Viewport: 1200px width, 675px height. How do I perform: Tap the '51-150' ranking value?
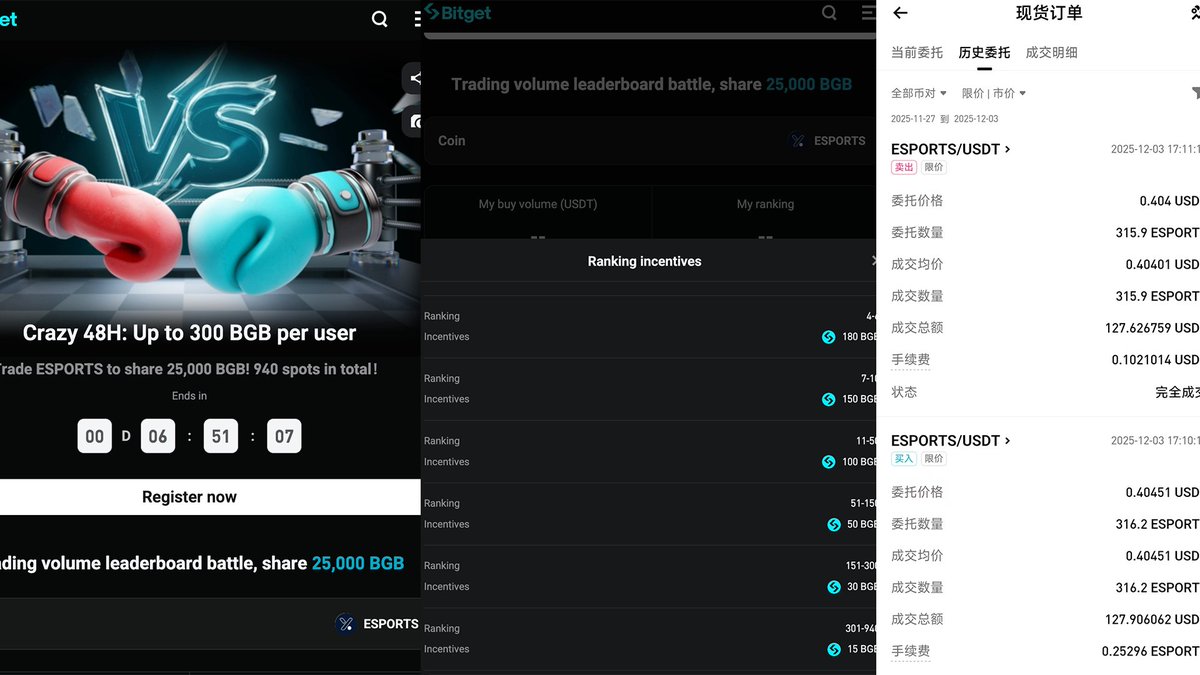(862, 504)
